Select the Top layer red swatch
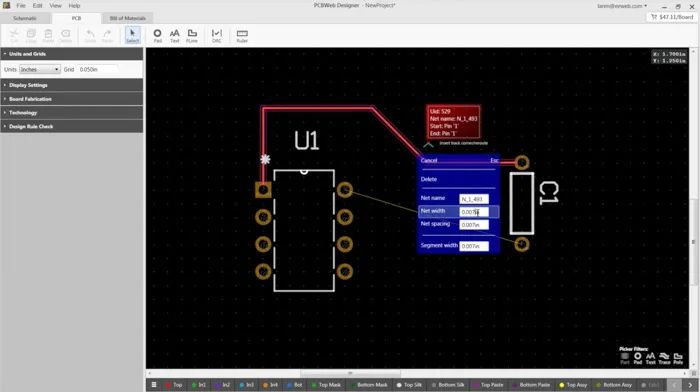This screenshot has height=392, width=700. (168, 385)
